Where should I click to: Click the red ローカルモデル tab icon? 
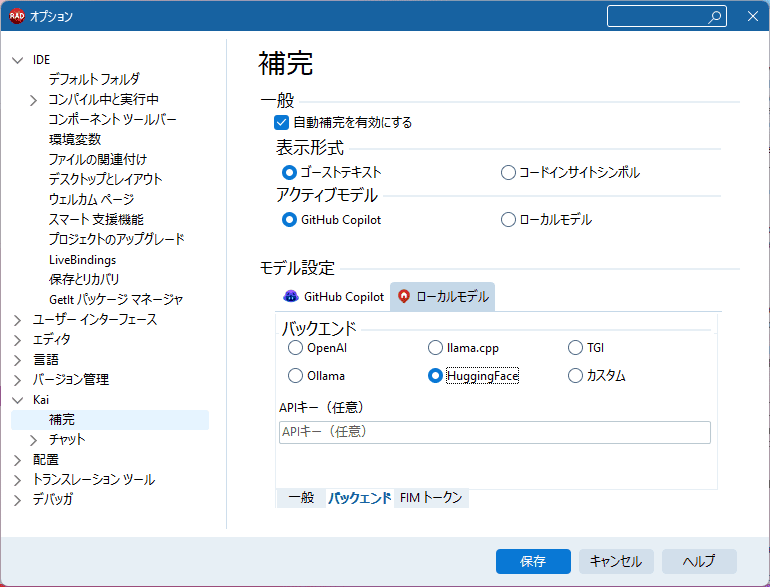tap(404, 296)
